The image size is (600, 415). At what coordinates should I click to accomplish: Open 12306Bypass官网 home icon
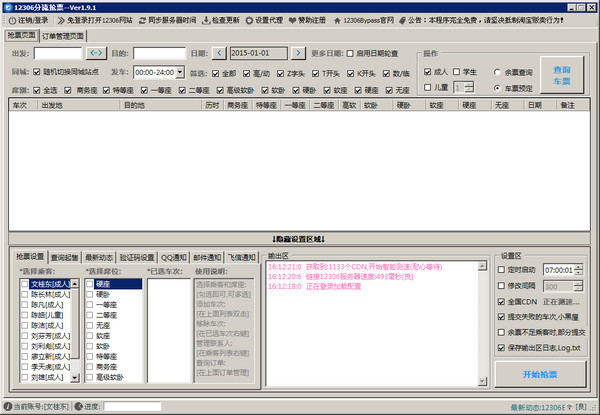[x=337, y=21]
